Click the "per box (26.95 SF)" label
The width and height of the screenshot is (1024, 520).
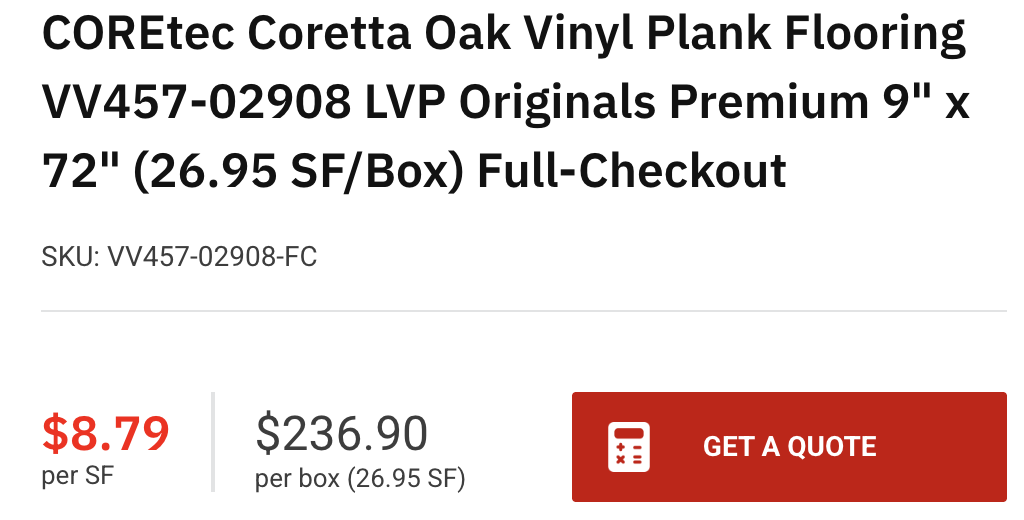coord(360,479)
